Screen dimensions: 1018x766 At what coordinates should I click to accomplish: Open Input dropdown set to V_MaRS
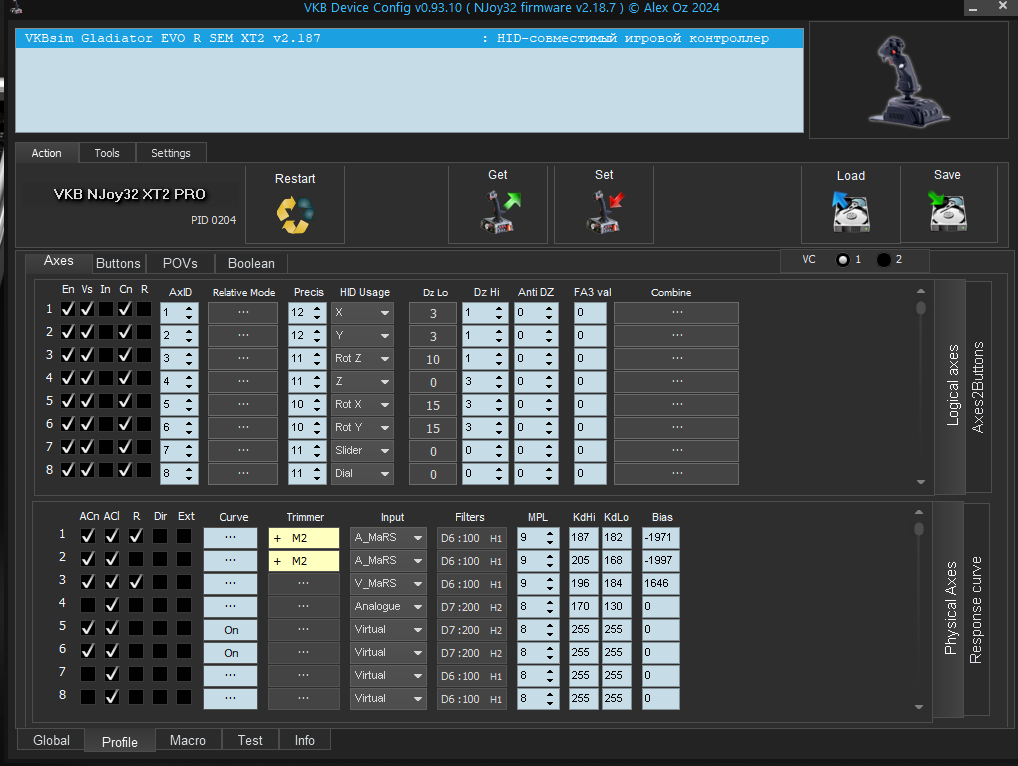[388, 584]
